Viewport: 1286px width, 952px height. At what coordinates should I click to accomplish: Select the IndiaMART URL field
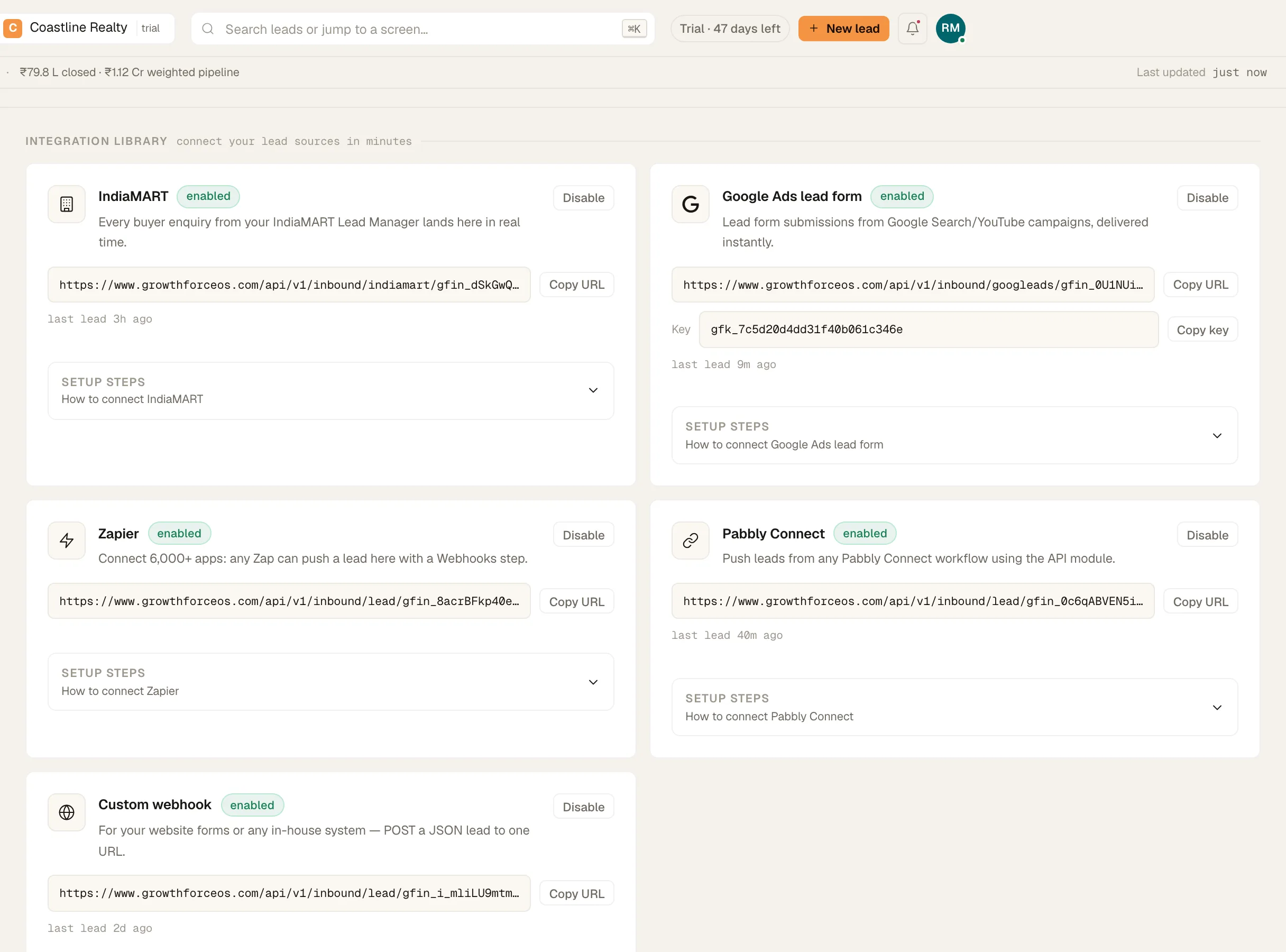click(x=289, y=285)
